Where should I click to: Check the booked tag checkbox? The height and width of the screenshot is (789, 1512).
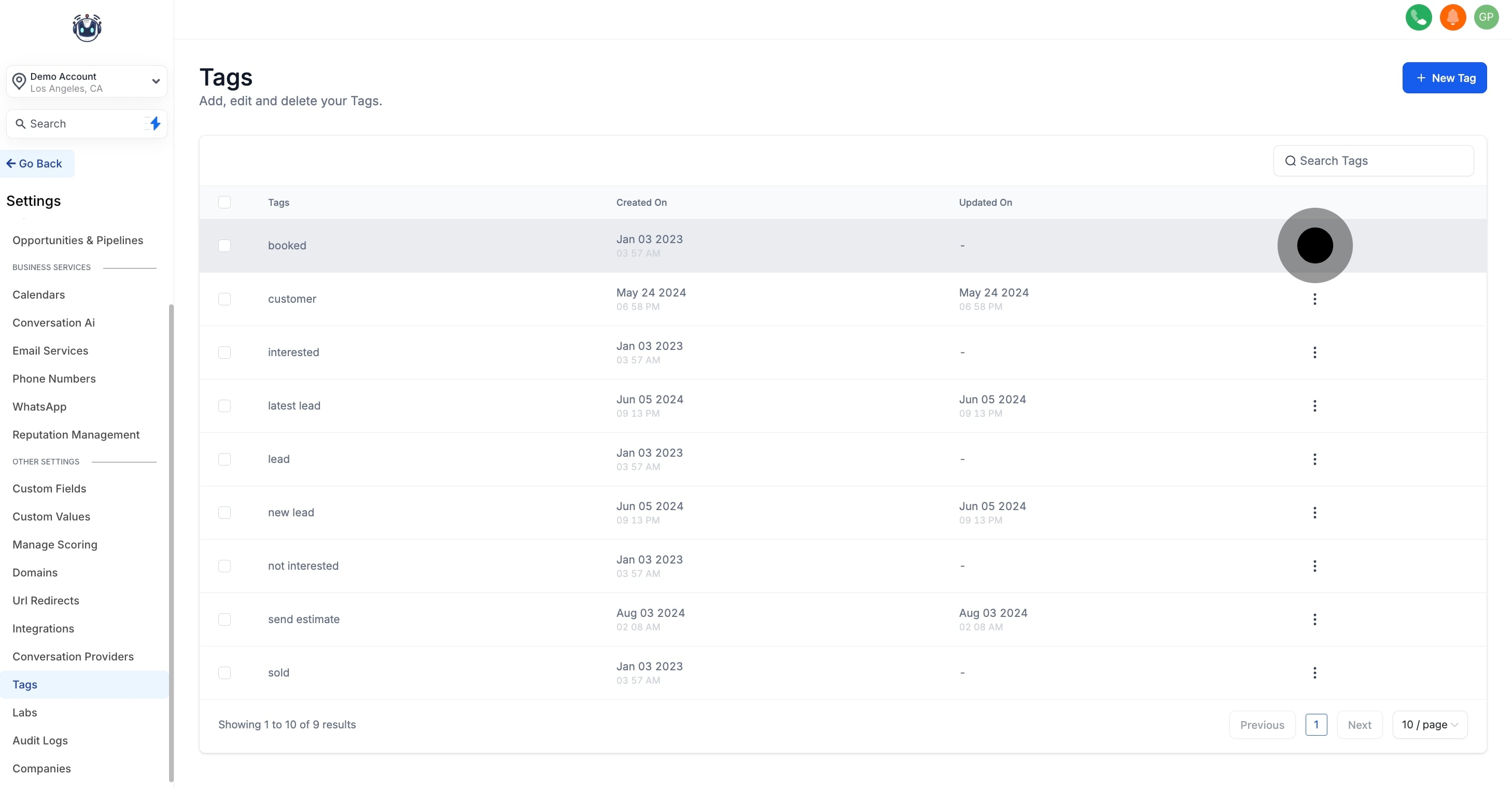click(x=224, y=246)
